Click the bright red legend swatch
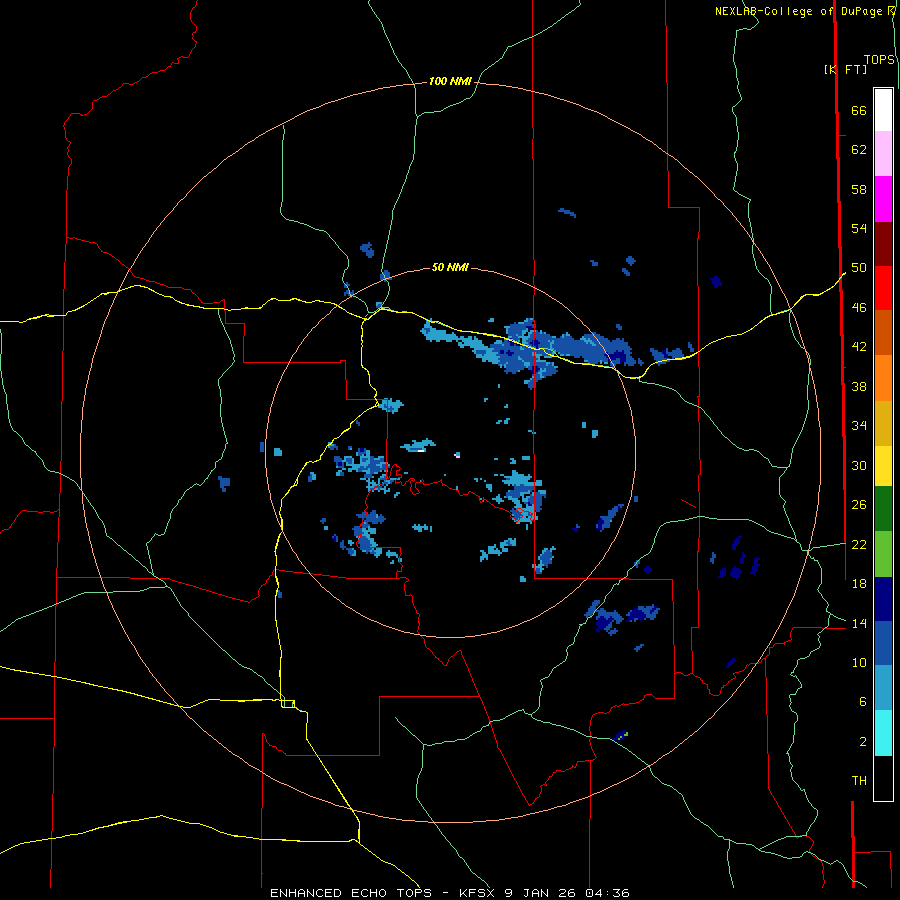This screenshot has width=900, height=900. point(883,288)
